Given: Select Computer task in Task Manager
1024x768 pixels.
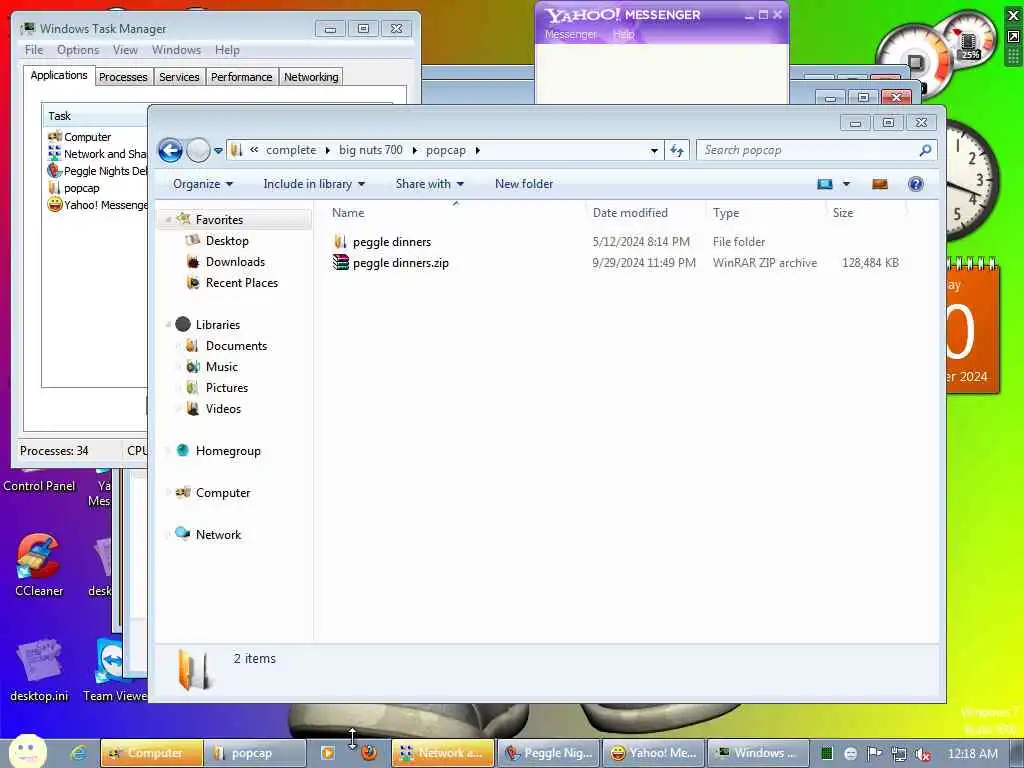Looking at the screenshot, I should point(88,137).
